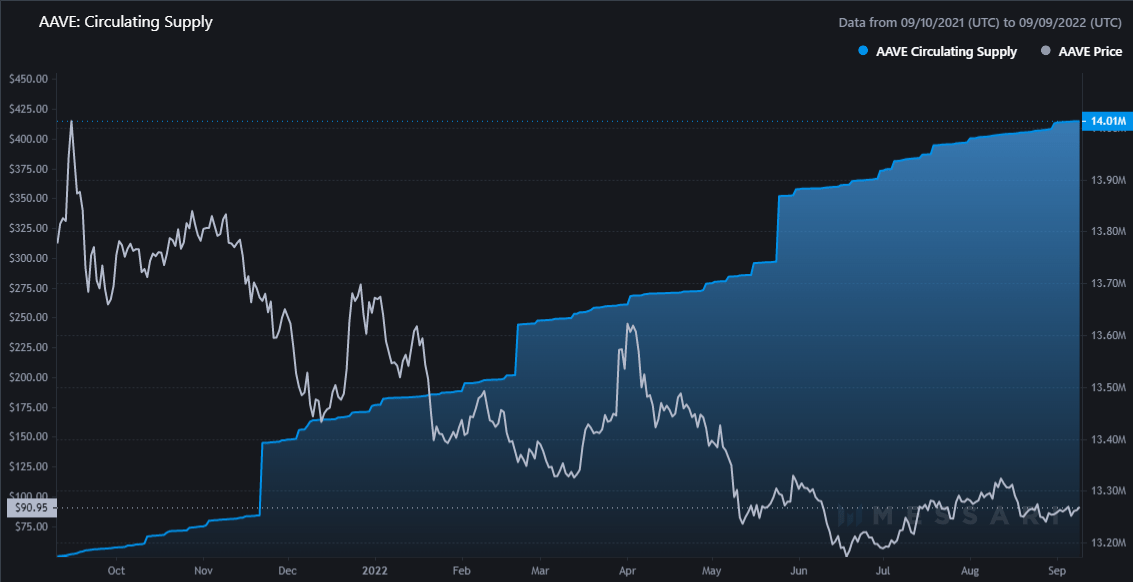Click the blue AAVE Circulating Supply legend dot

pyautogui.click(x=862, y=51)
